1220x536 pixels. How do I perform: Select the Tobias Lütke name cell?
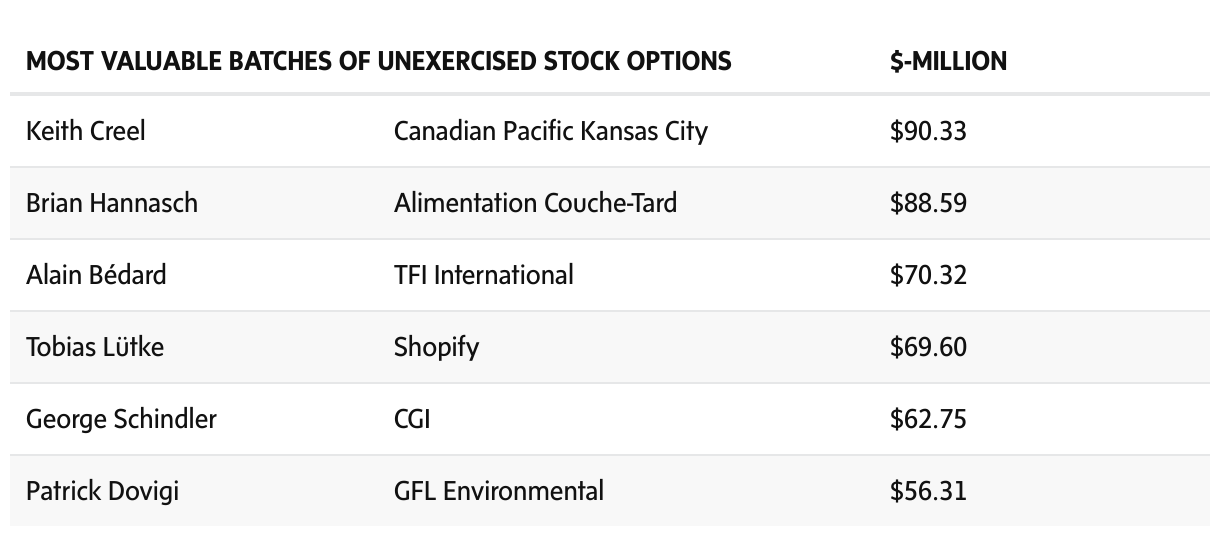click(x=95, y=347)
